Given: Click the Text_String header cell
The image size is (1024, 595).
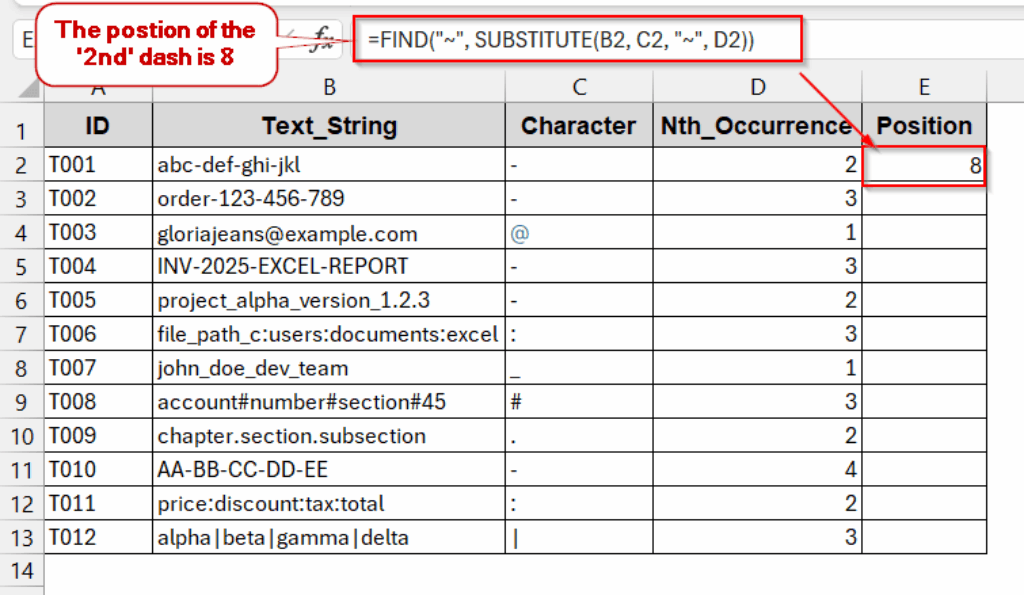Looking at the screenshot, I should [x=329, y=126].
